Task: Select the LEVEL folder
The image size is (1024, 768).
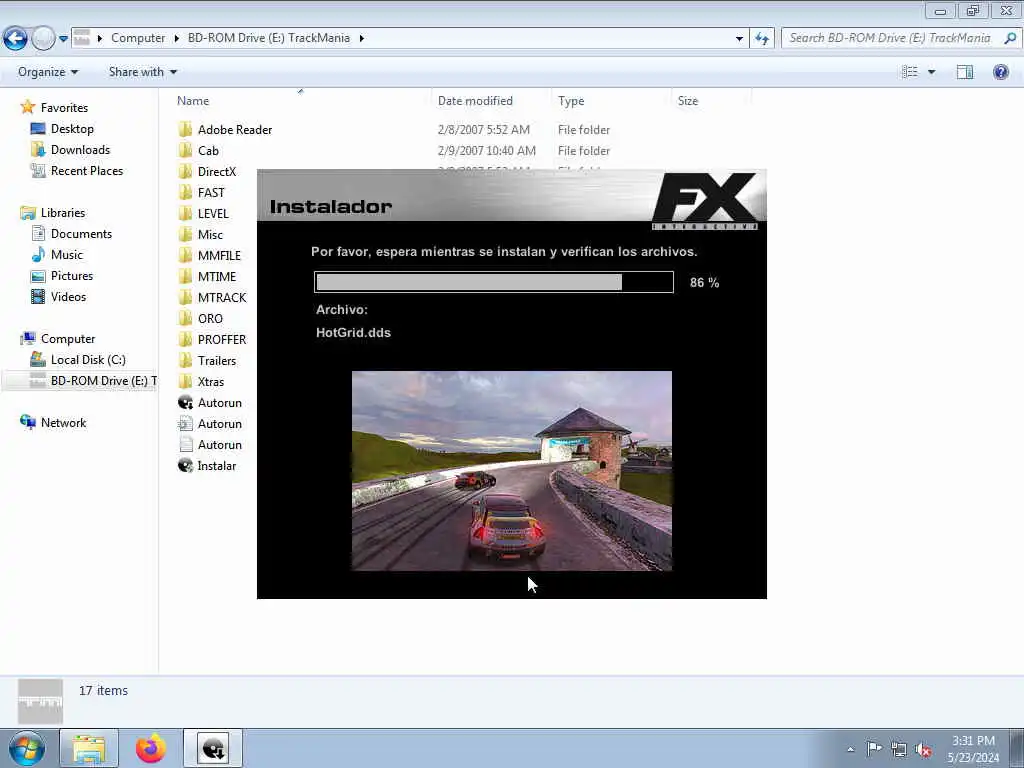Action: tap(213, 214)
